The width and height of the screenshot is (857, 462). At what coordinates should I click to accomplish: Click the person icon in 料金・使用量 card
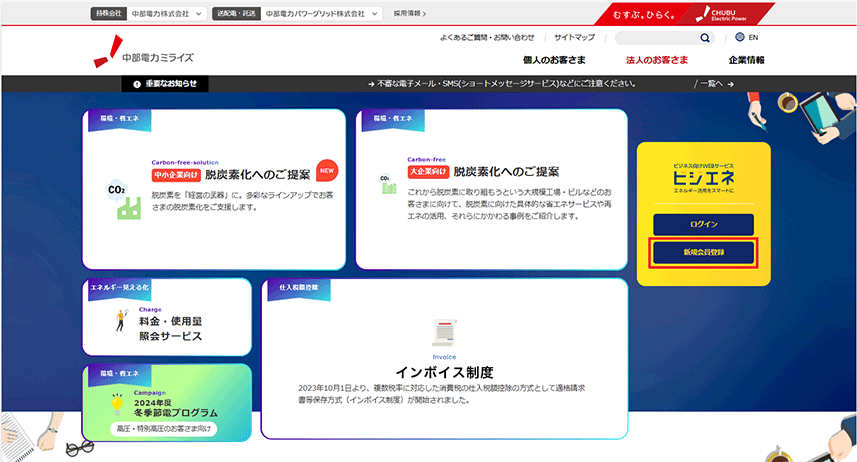click(121, 320)
